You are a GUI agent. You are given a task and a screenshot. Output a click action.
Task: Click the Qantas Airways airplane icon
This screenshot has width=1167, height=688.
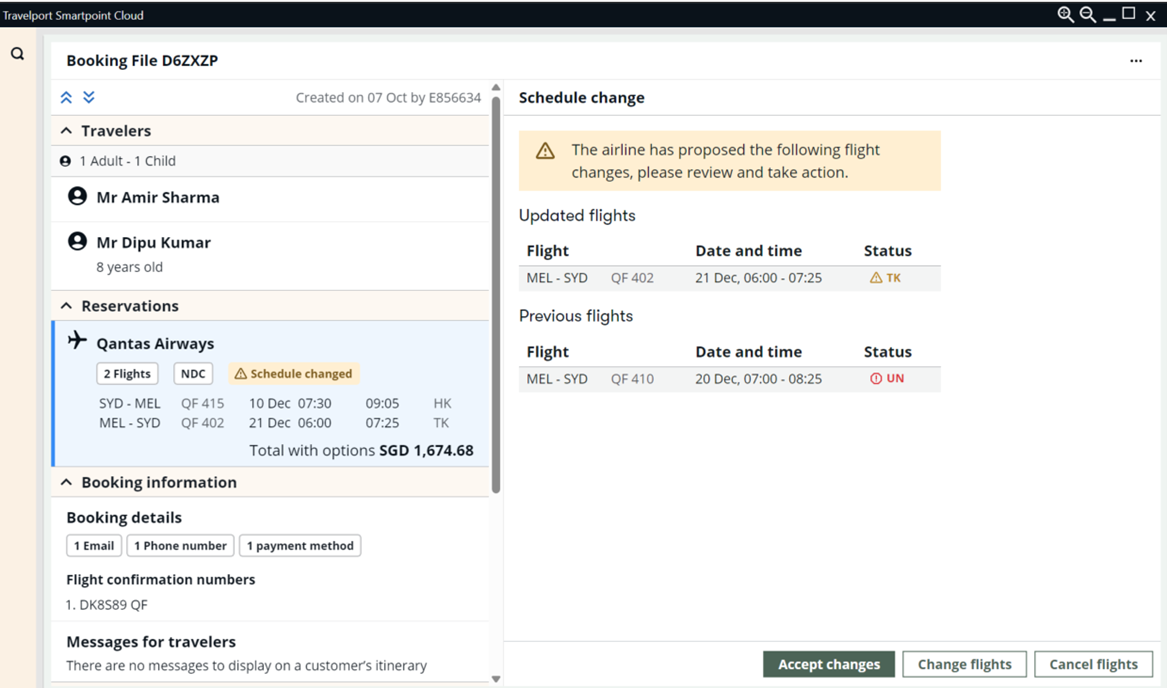77,342
